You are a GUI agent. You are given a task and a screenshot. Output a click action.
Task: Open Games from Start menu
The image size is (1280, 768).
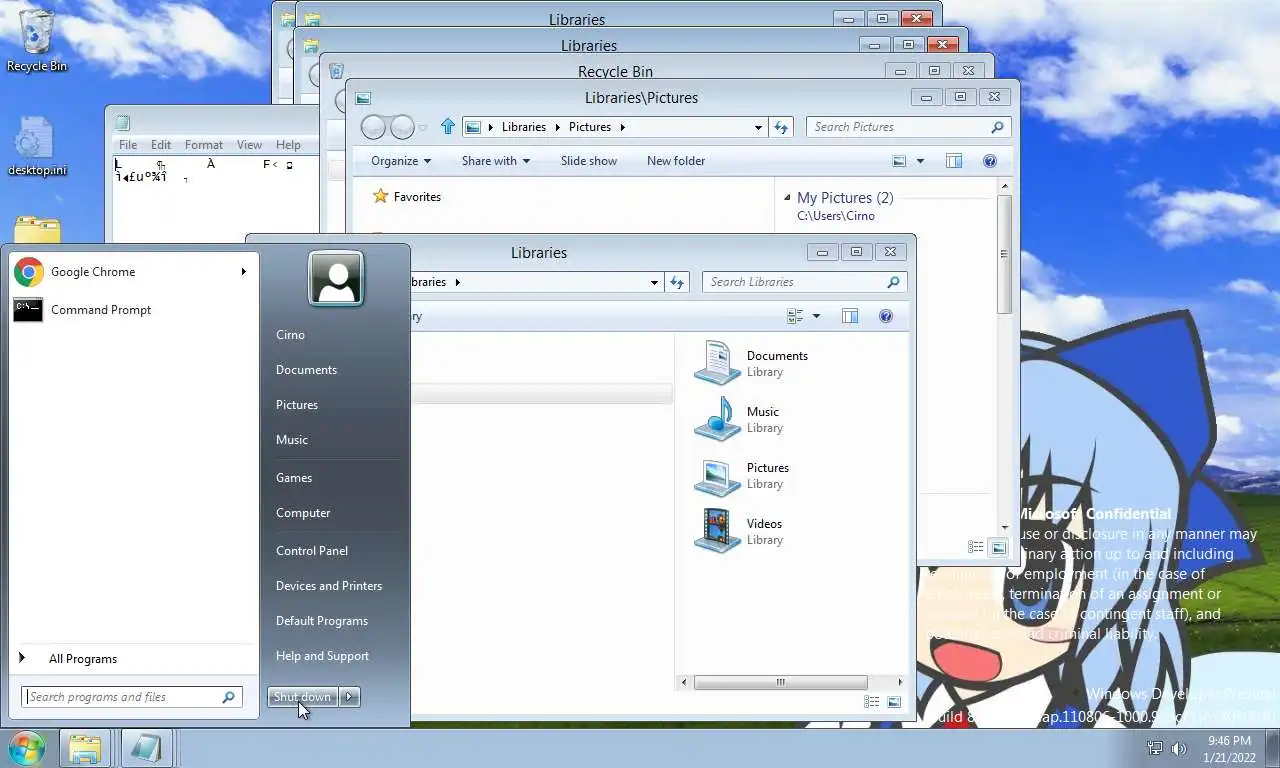tap(294, 478)
